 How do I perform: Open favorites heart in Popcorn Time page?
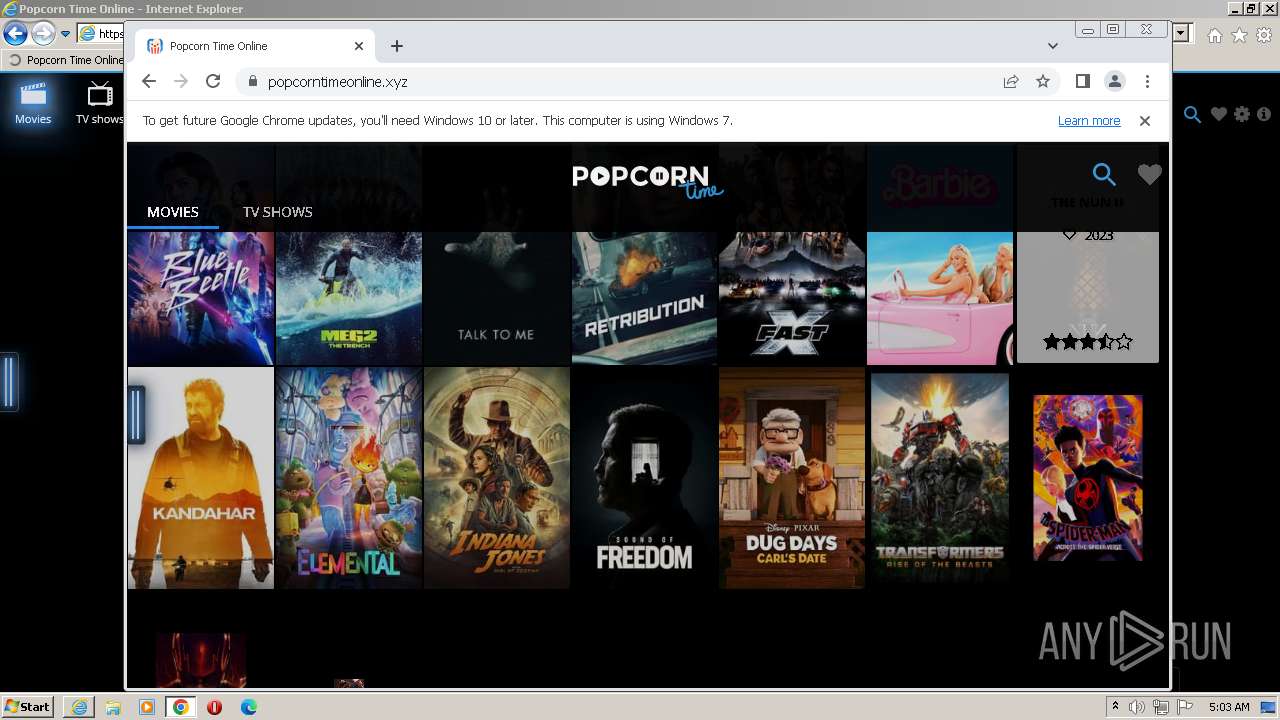(1149, 175)
